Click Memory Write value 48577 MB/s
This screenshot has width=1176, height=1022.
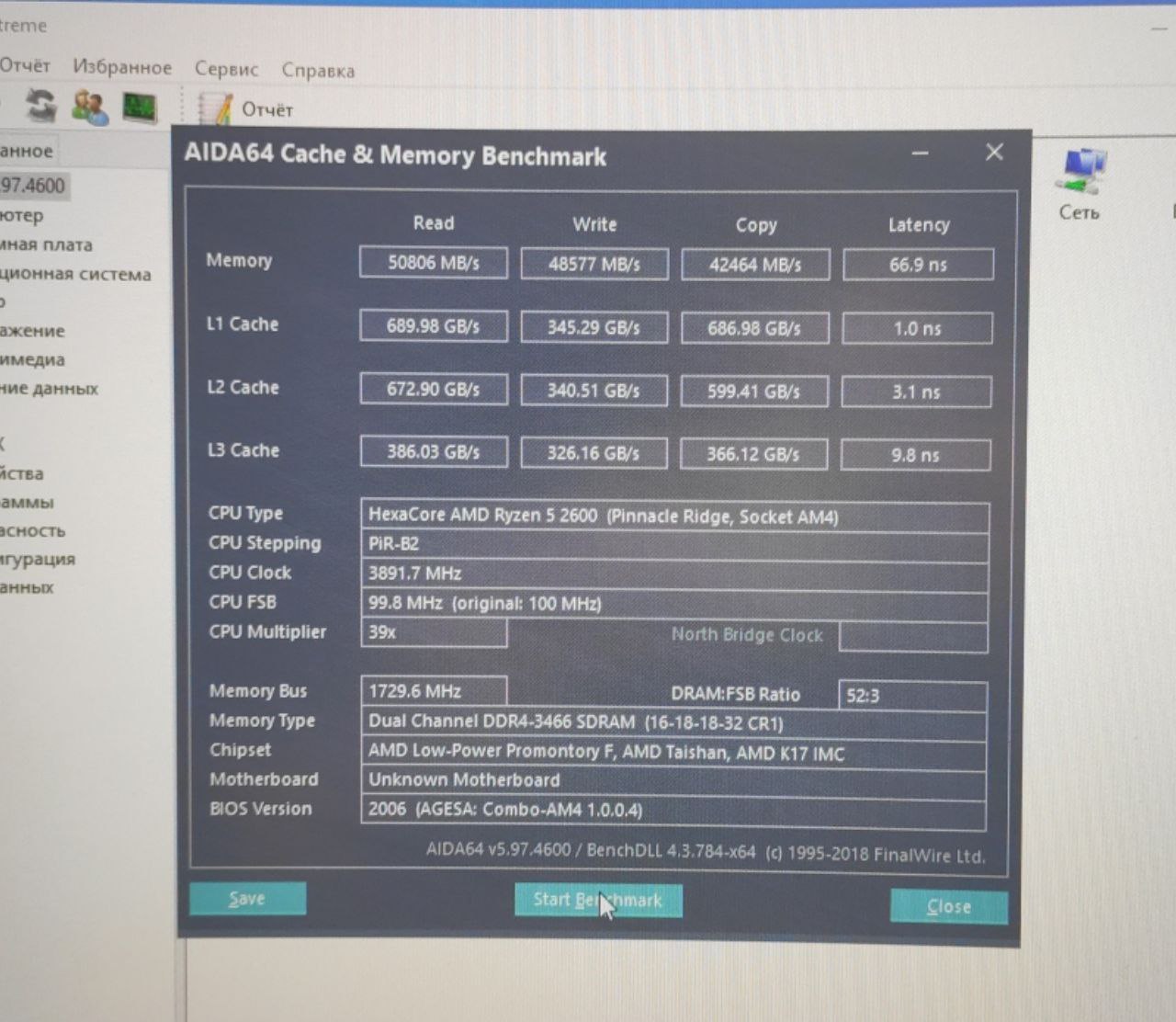click(594, 265)
